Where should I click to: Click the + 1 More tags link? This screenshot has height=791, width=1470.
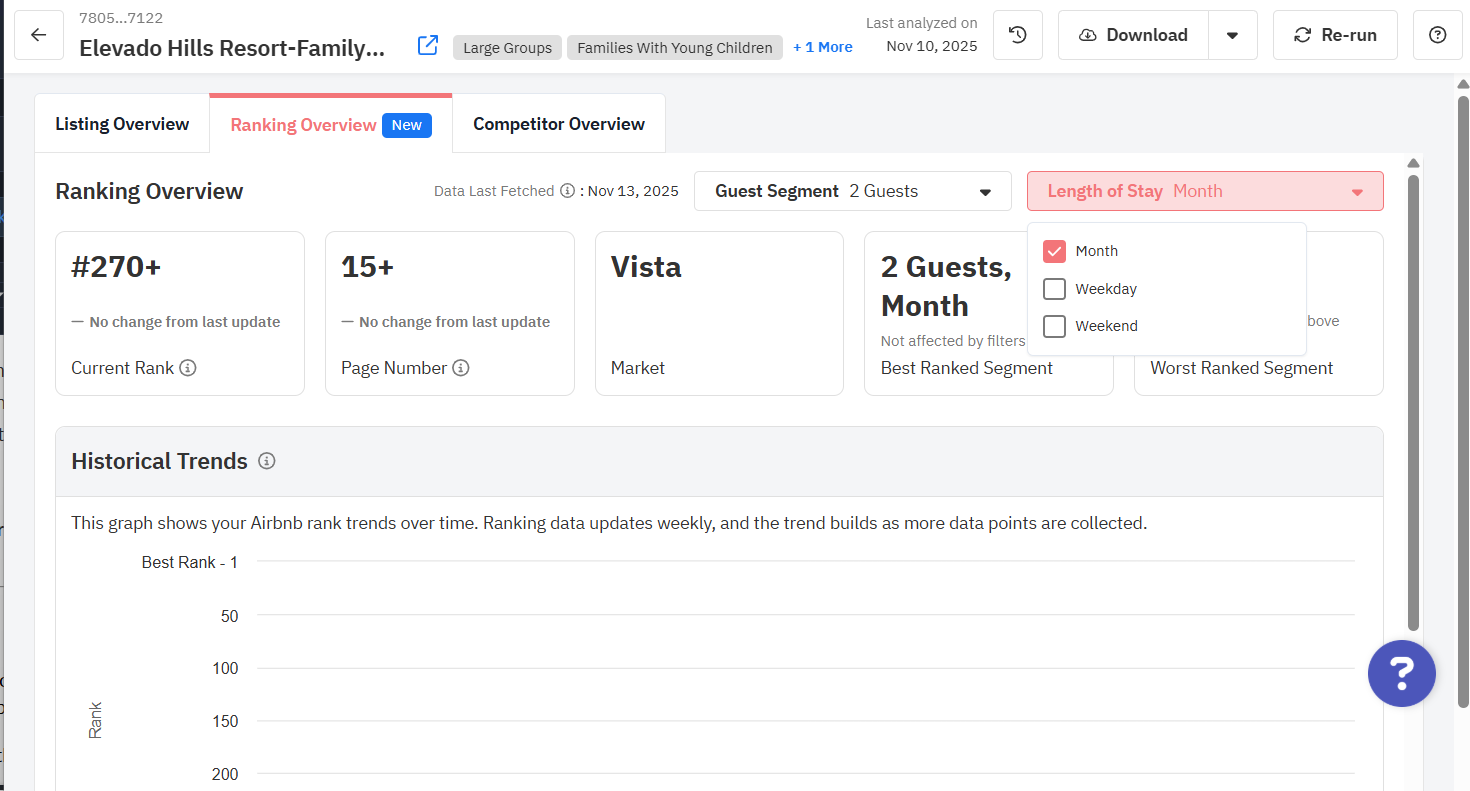coord(822,47)
